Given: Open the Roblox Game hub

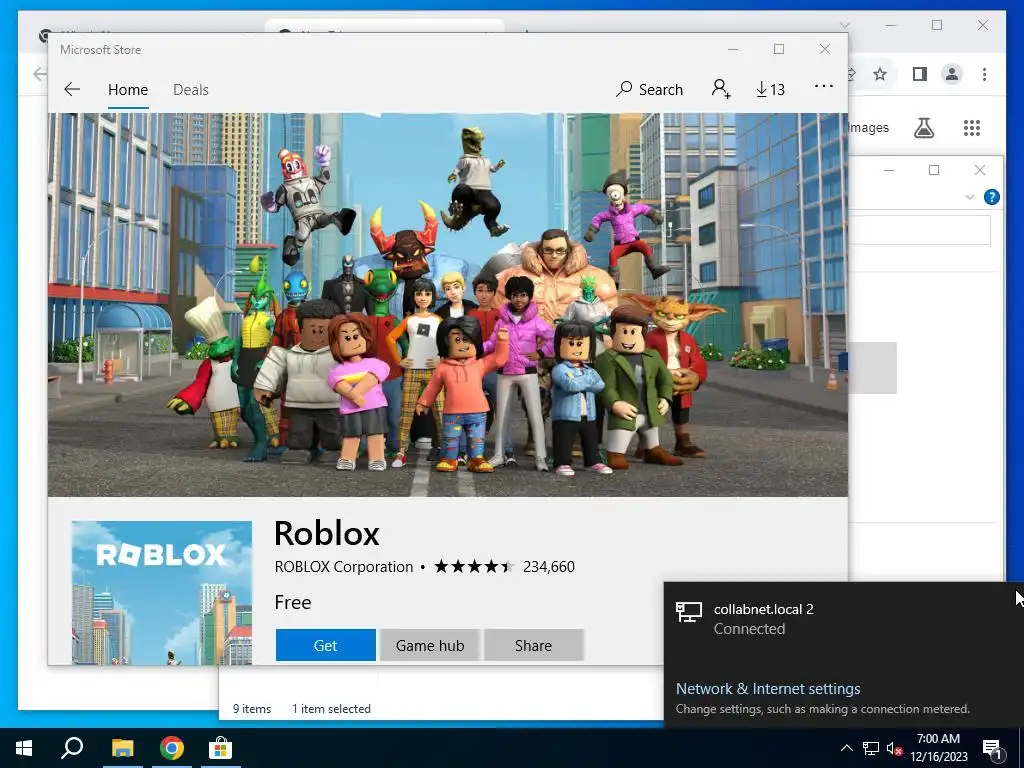Looking at the screenshot, I should tap(430, 645).
